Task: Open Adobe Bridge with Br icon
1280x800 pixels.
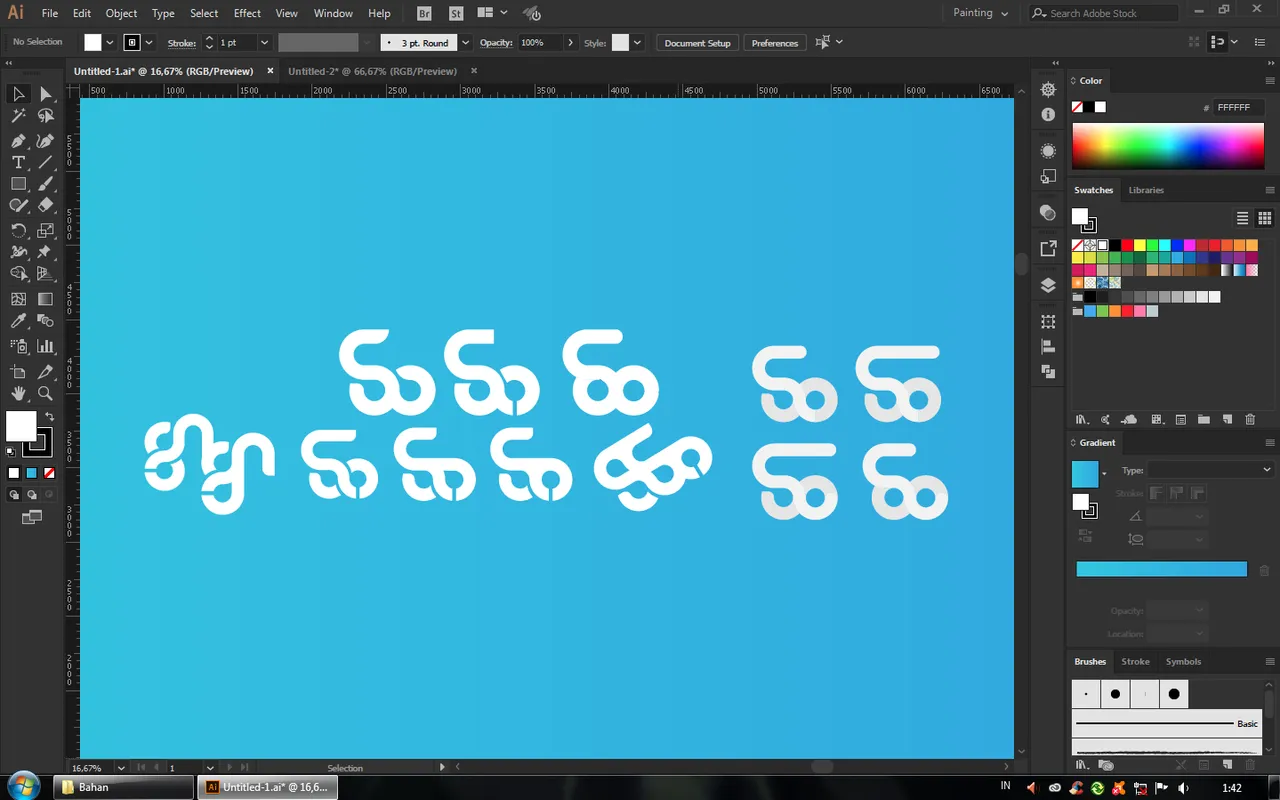Action: click(x=425, y=13)
